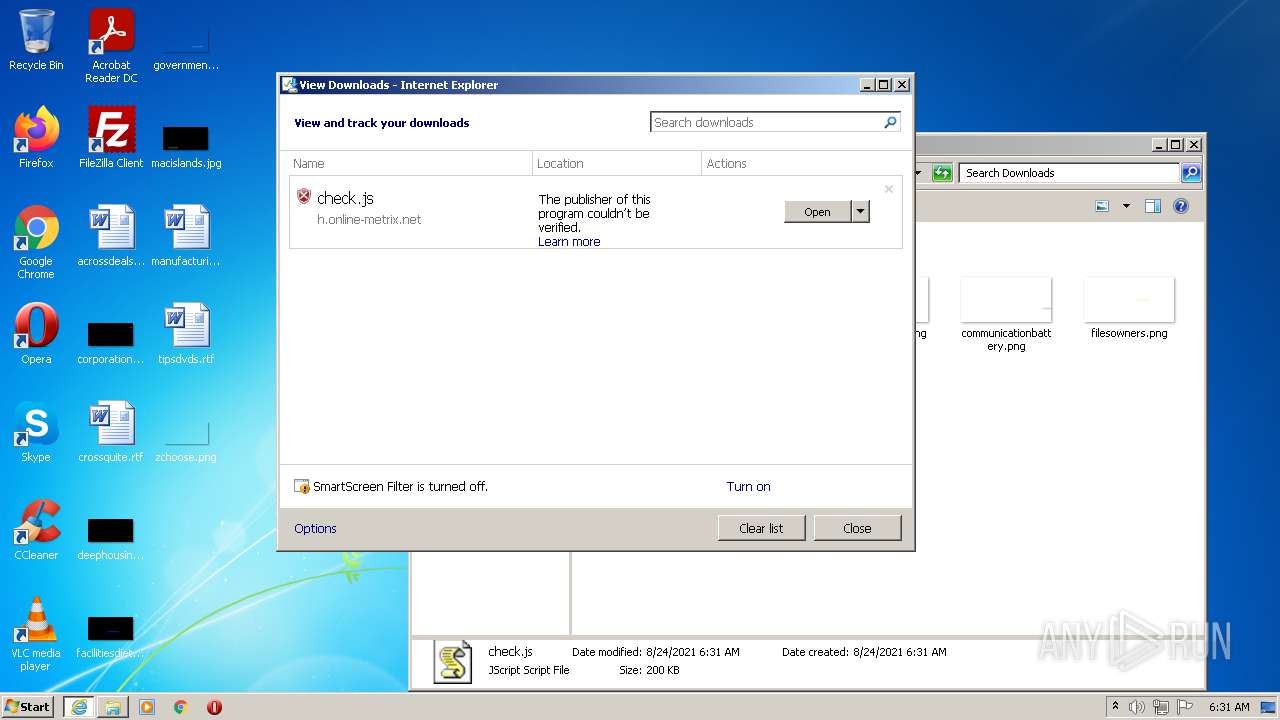This screenshot has width=1280, height=720.
Task: Click Learn more link
Action: click(x=569, y=242)
